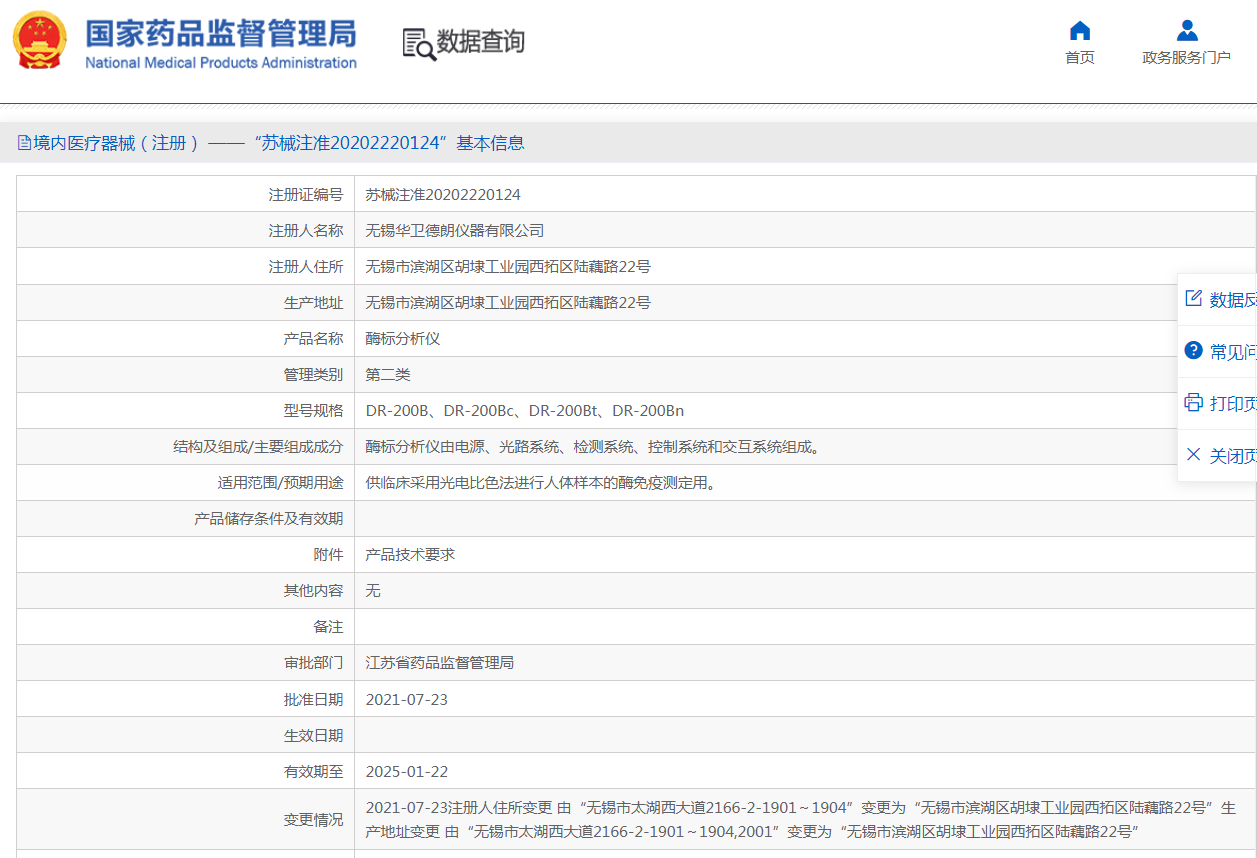Viewport: 1257px width, 858px height.
Task: Select 苏械注准20202220124 in the 注册证编号 row
Action: click(x=443, y=195)
